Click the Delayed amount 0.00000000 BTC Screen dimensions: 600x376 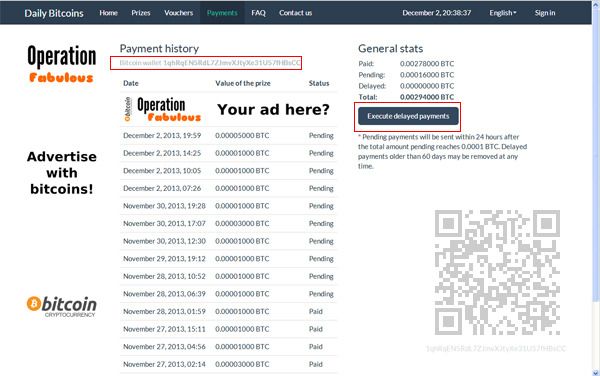[x=427, y=86]
